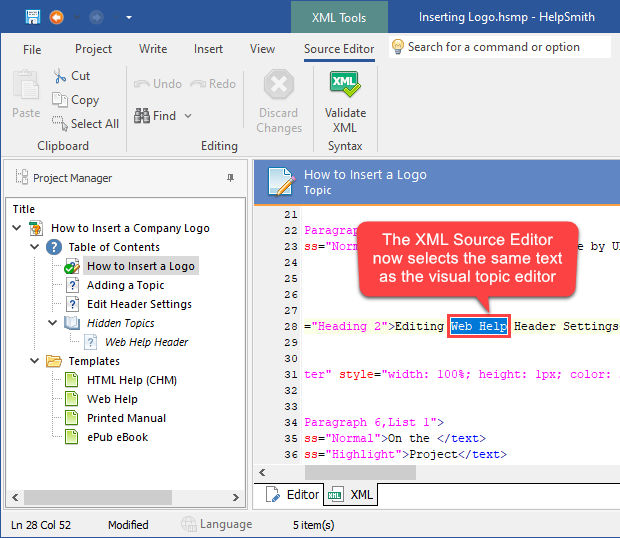Click the topic icon beside Edit Header Settings
The image size is (620, 538).
click(x=72, y=304)
